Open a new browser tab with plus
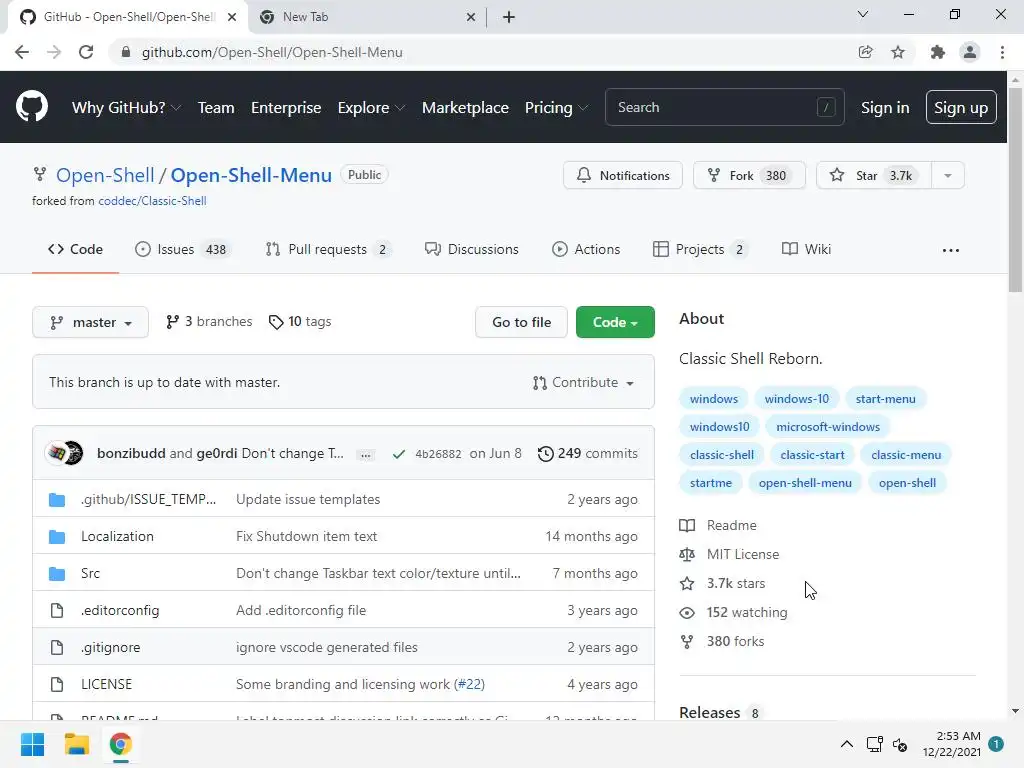 pos(509,17)
